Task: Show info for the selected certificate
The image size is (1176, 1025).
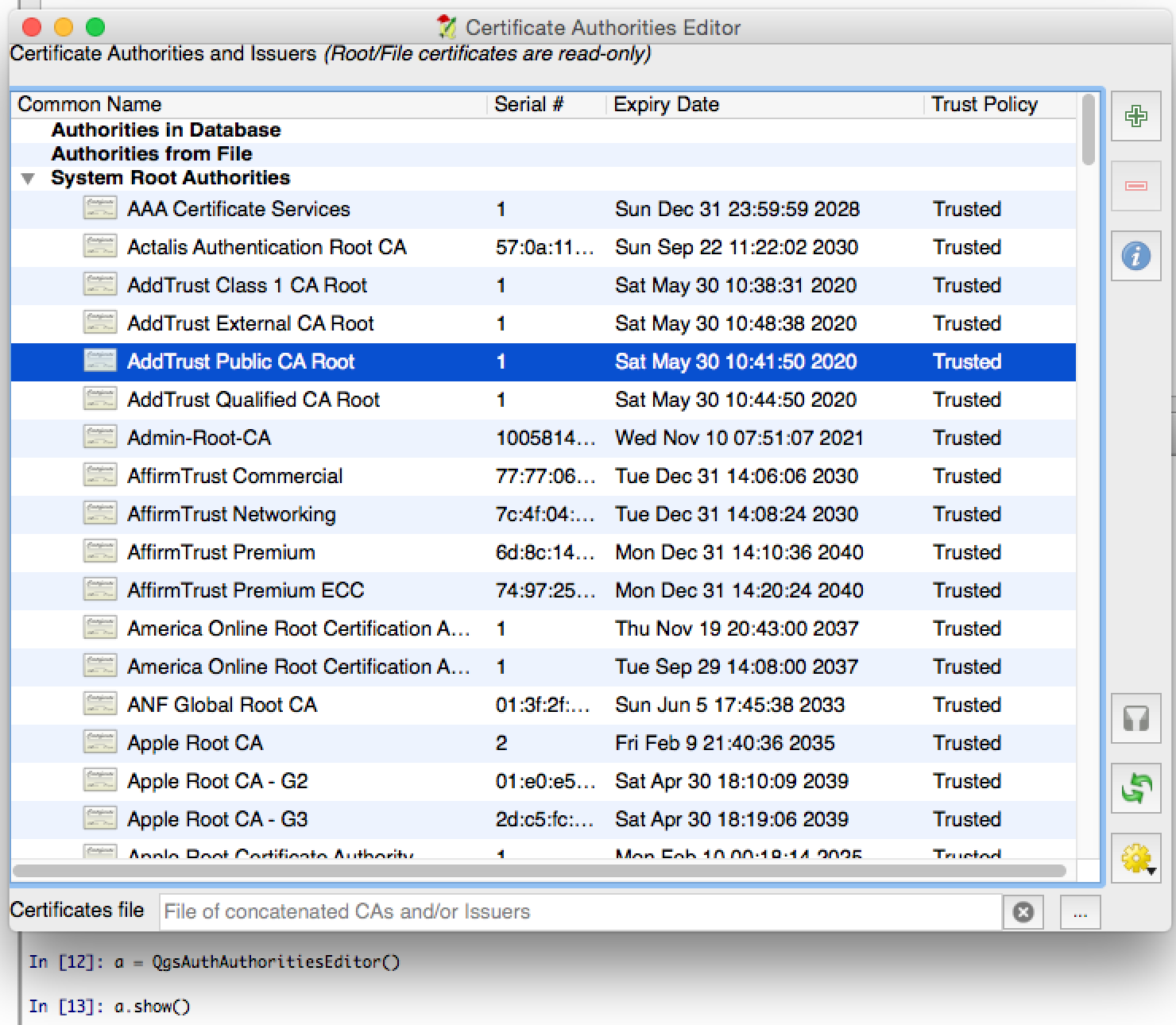Action: [1135, 256]
